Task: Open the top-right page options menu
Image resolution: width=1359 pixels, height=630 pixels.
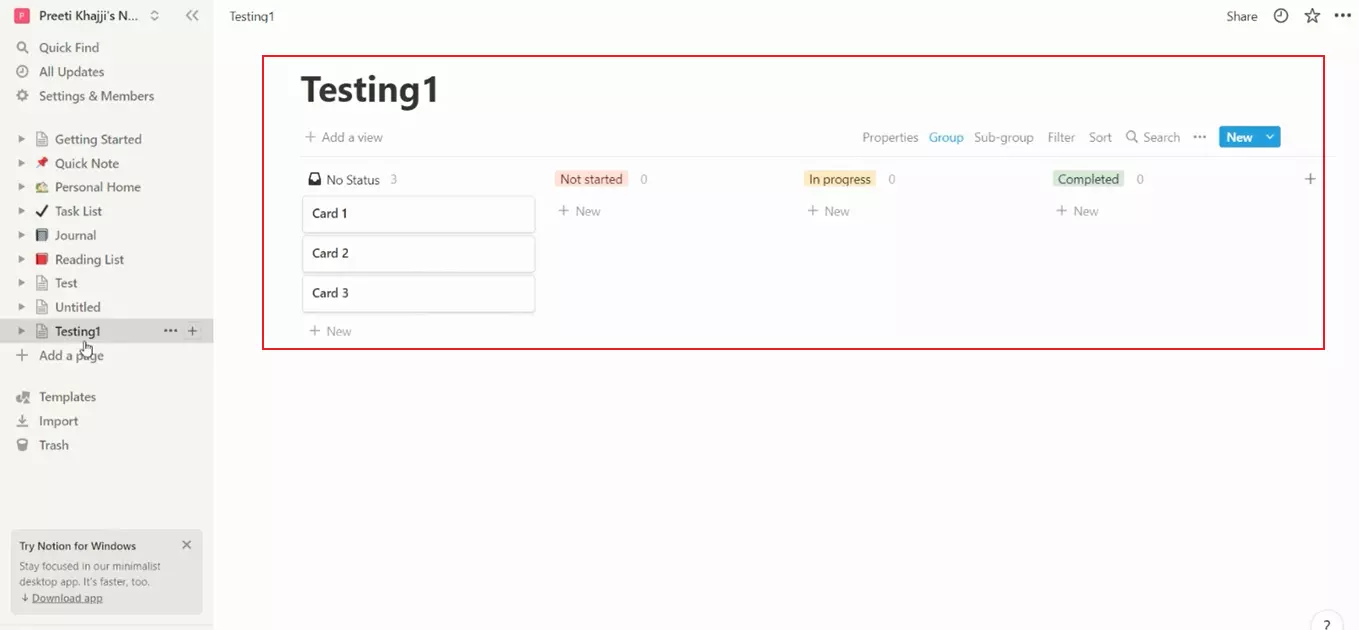Action: click(1343, 16)
